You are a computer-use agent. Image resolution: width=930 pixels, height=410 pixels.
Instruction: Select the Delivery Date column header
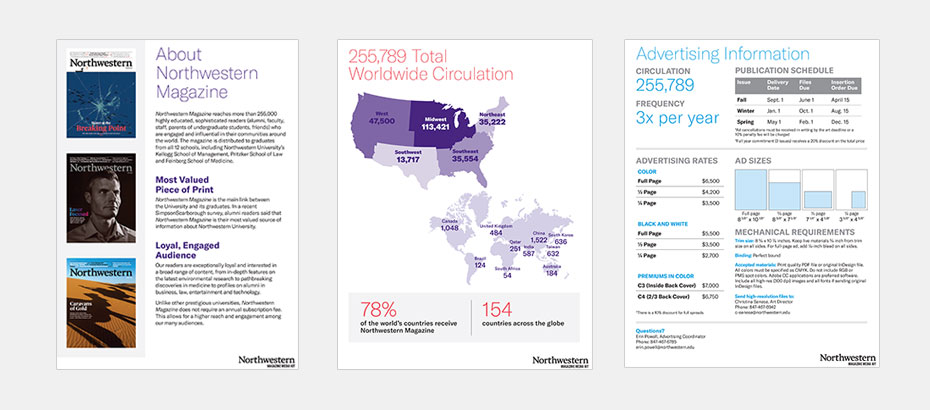pos(776,85)
